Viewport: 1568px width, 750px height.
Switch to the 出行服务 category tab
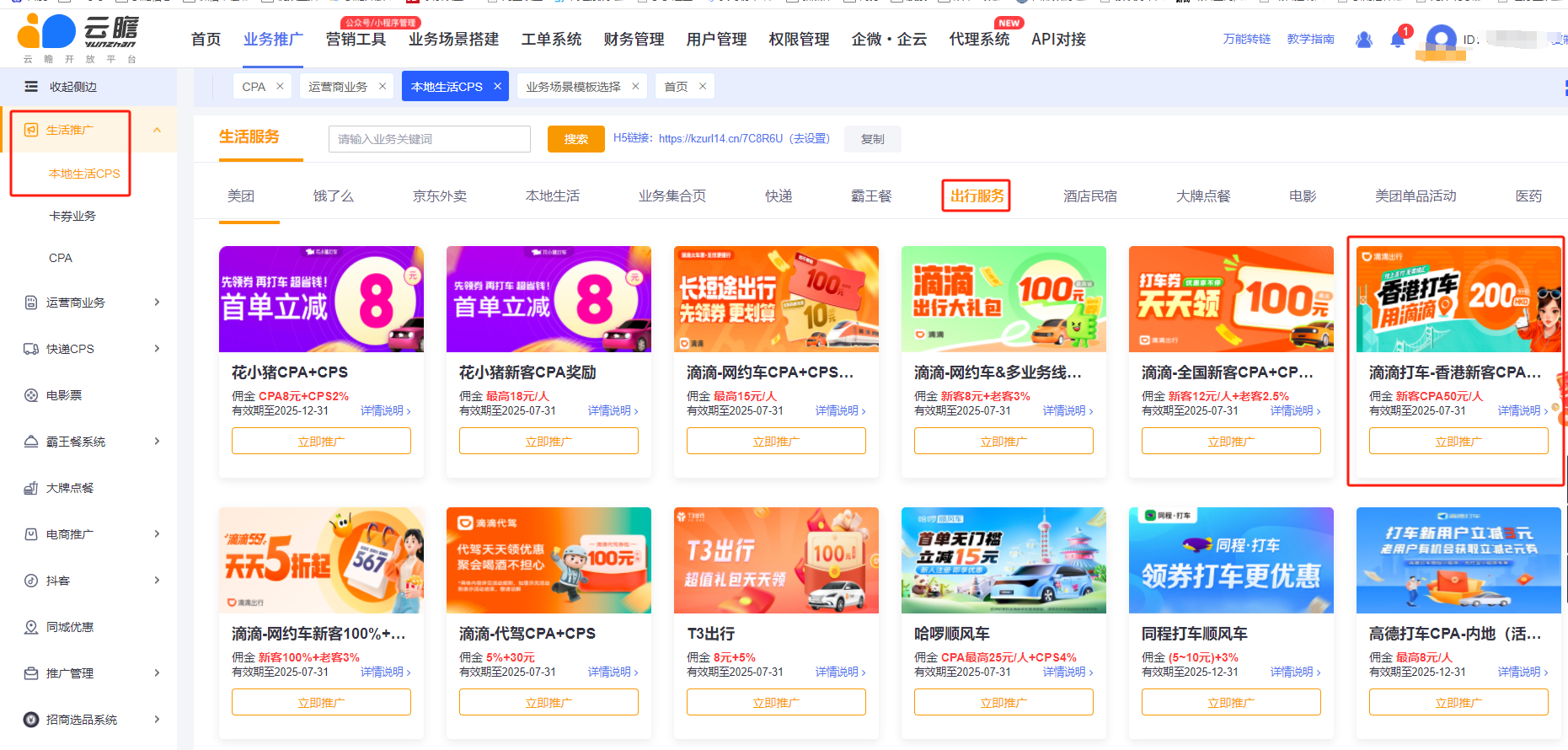click(x=977, y=196)
